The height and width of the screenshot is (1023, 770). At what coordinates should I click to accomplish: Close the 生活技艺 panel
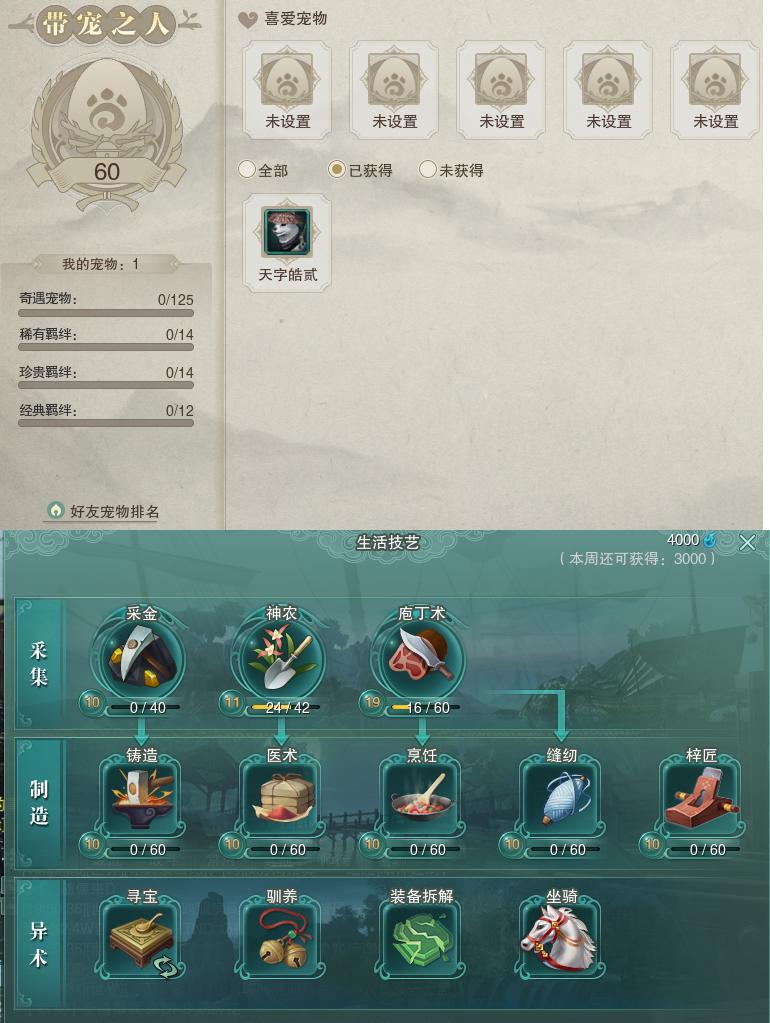click(747, 543)
